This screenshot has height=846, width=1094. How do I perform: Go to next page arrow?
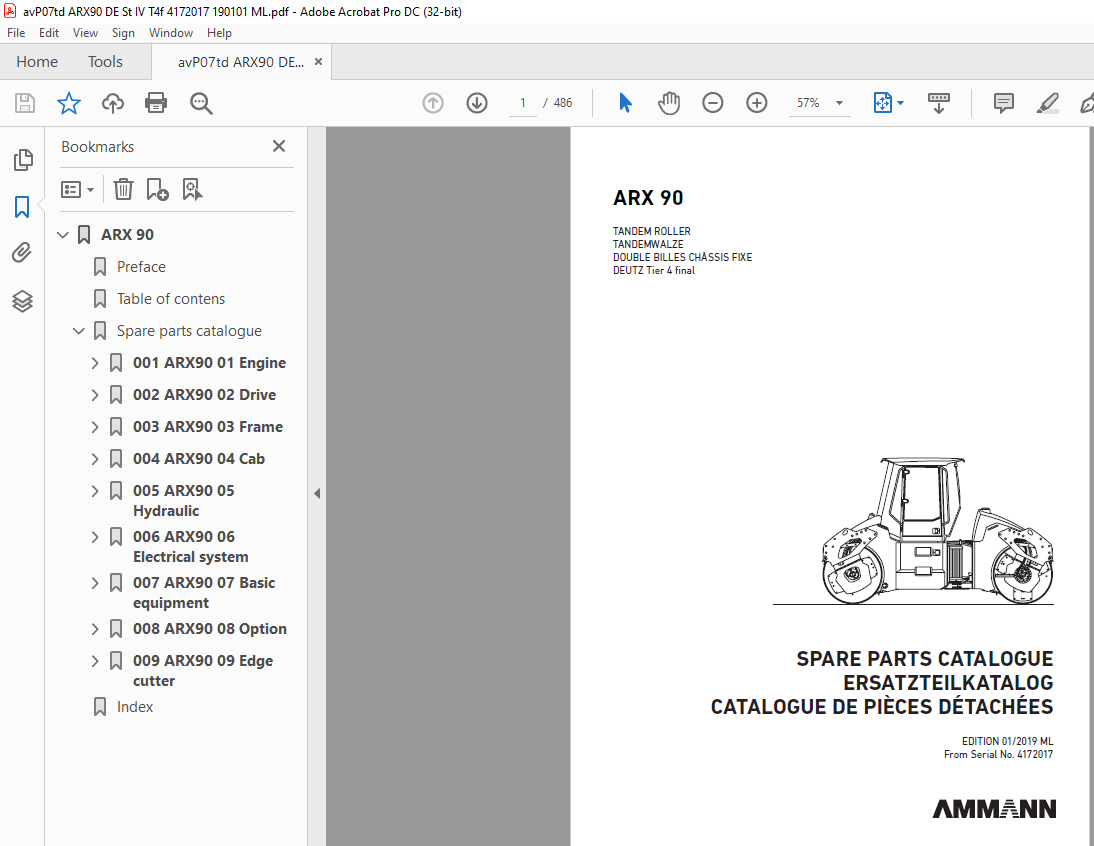[x=477, y=103]
